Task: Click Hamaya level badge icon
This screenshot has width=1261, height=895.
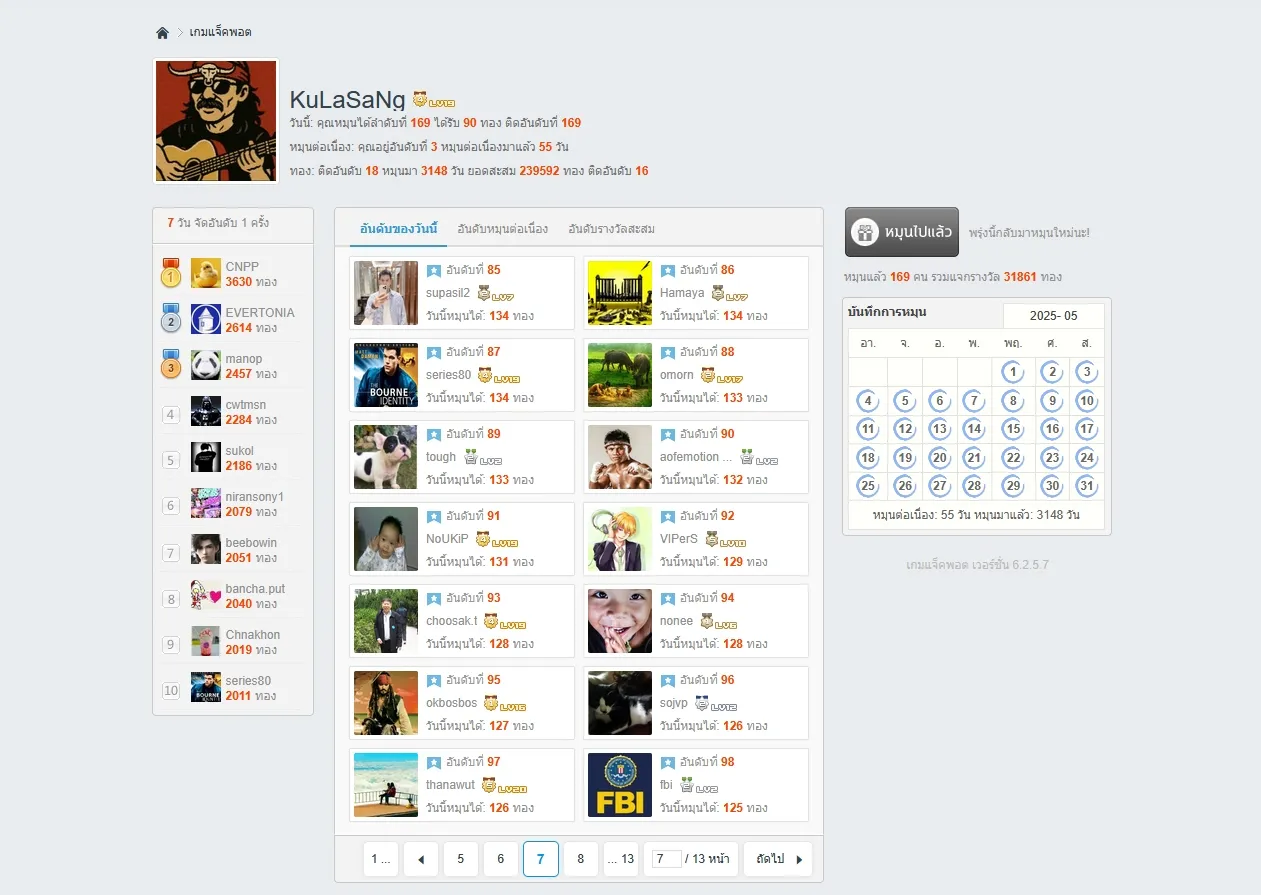Action: point(729,294)
